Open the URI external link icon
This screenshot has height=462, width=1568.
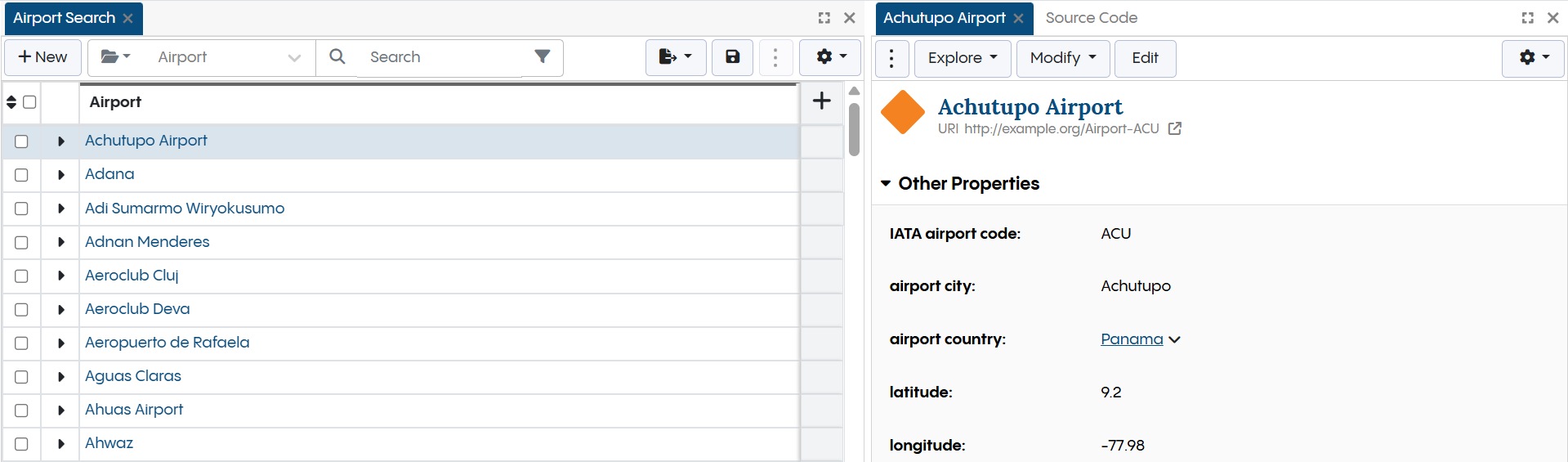click(1174, 128)
